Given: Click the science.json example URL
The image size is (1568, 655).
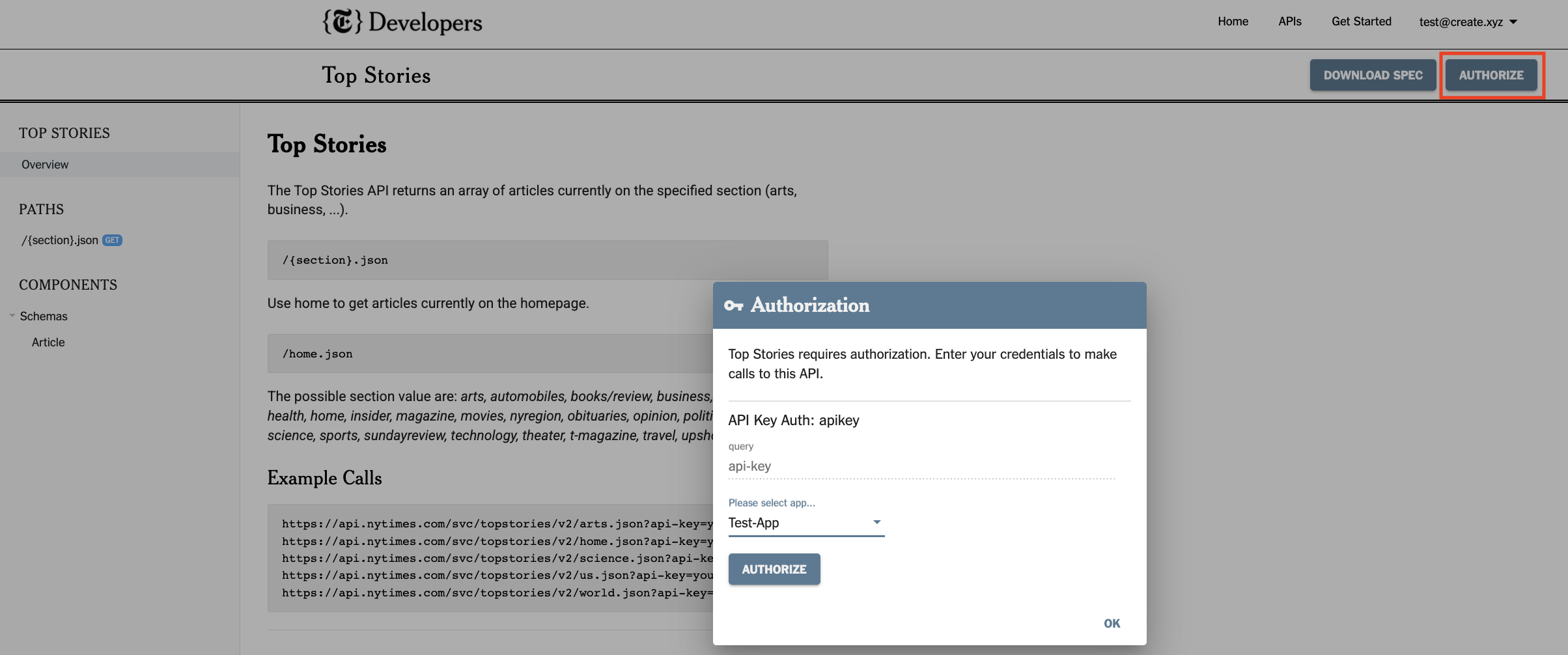Looking at the screenshot, I should tap(497, 558).
